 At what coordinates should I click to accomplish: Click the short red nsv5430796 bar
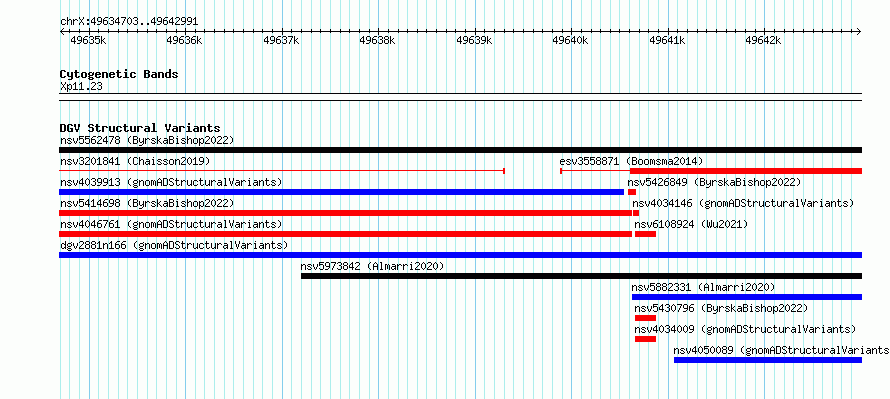645,318
